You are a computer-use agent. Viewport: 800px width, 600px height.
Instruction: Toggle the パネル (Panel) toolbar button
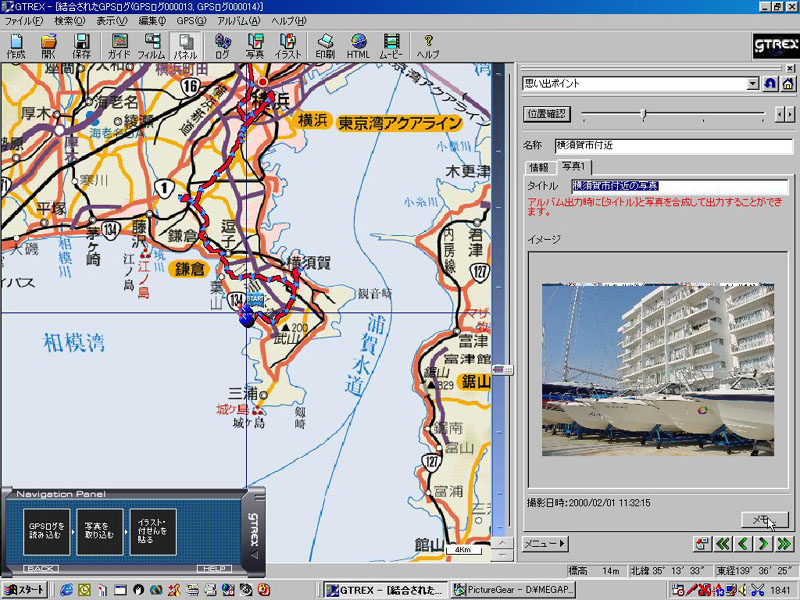pos(184,46)
